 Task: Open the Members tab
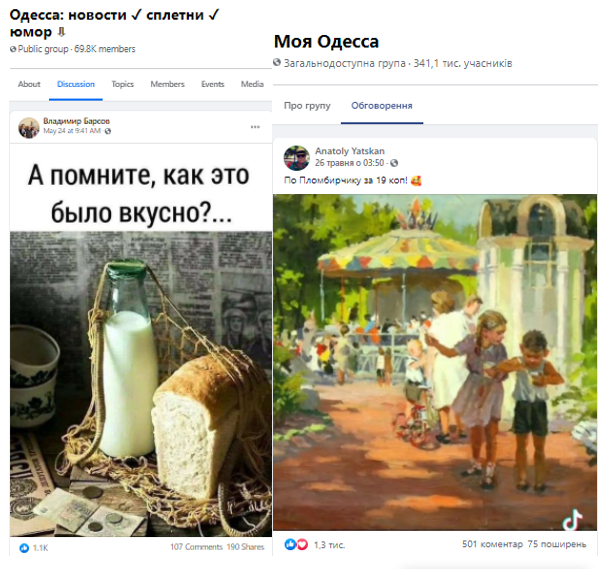(x=167, y=84)
